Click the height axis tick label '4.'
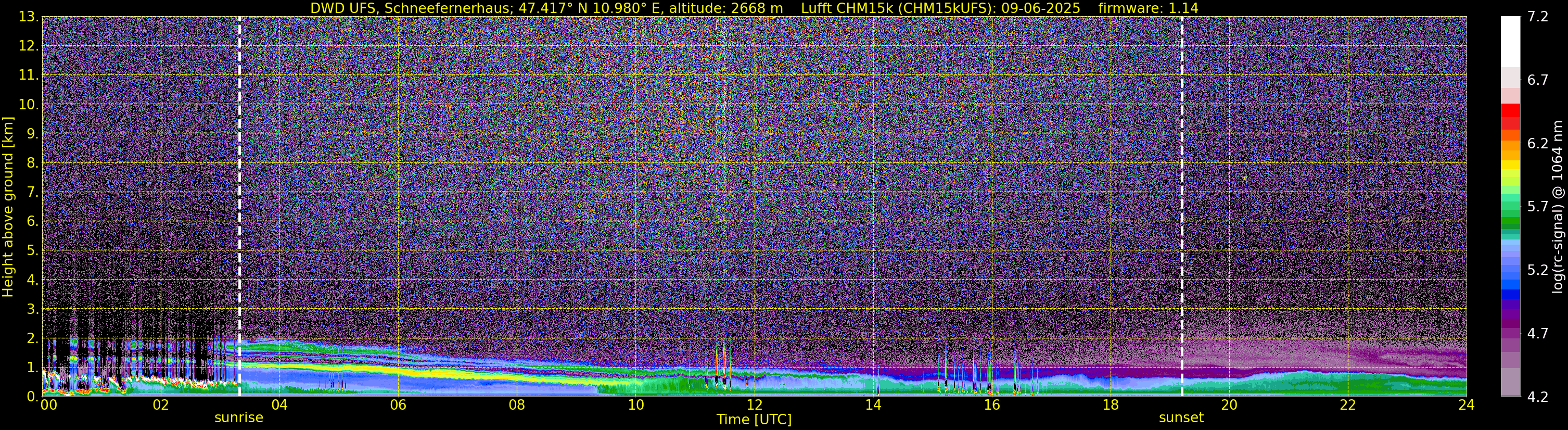1568x430 pixels. [x=32, y=280]
